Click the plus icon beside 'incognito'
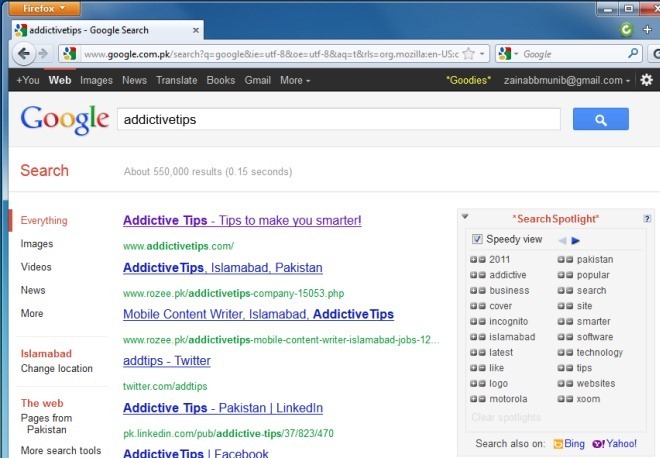This screenshot has width=660, height=458. coord(474,321)
